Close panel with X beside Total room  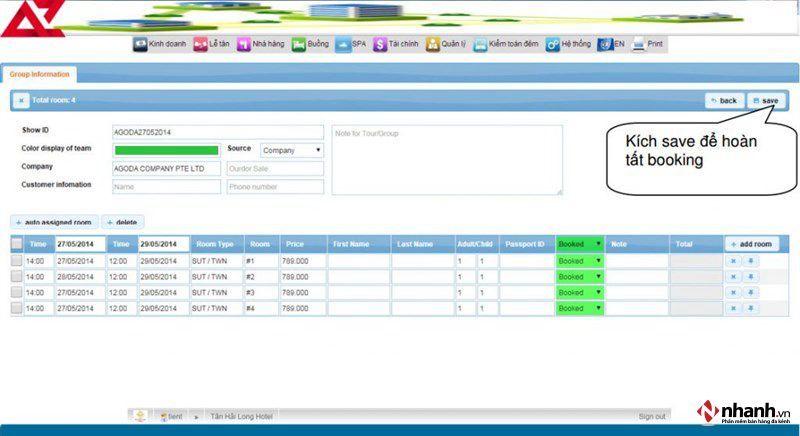tap(21, 100)
